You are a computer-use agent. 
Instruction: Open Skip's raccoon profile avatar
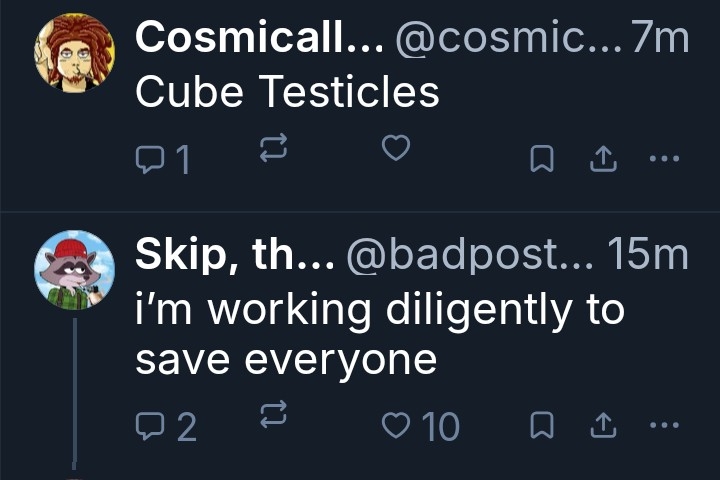tap(74, 270)
